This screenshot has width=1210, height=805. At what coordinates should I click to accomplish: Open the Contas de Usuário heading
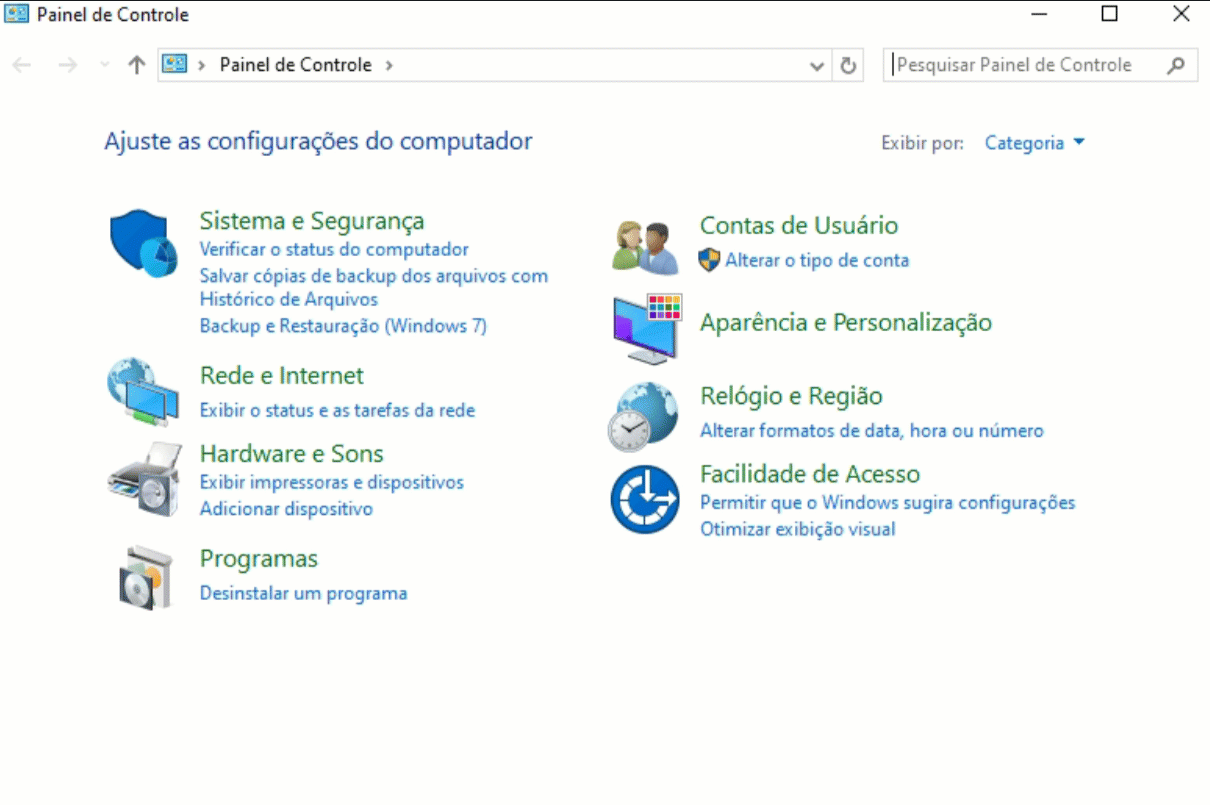(x=799, y=226)
